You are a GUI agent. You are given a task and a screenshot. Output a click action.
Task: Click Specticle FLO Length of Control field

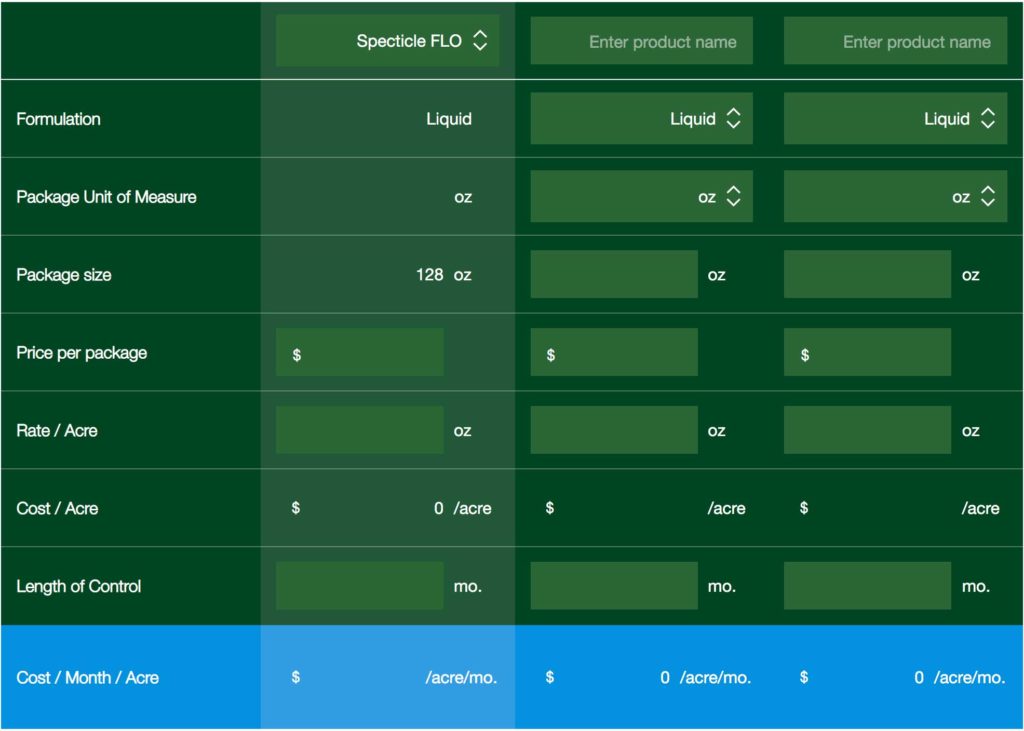tap(360, 586)
